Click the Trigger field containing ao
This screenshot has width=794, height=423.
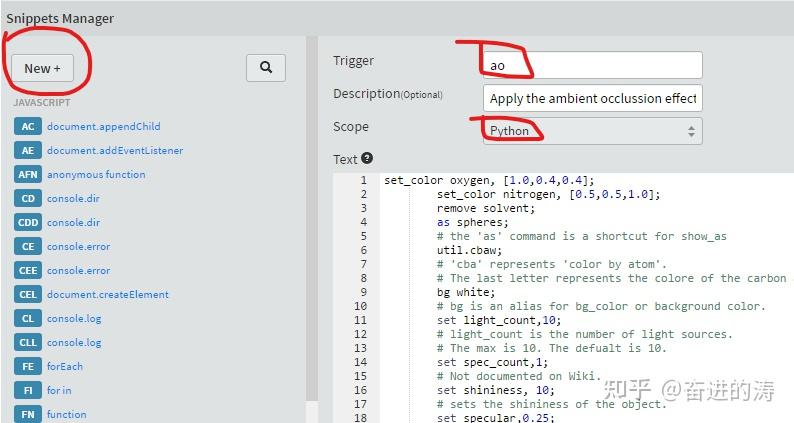coord(592,65)
